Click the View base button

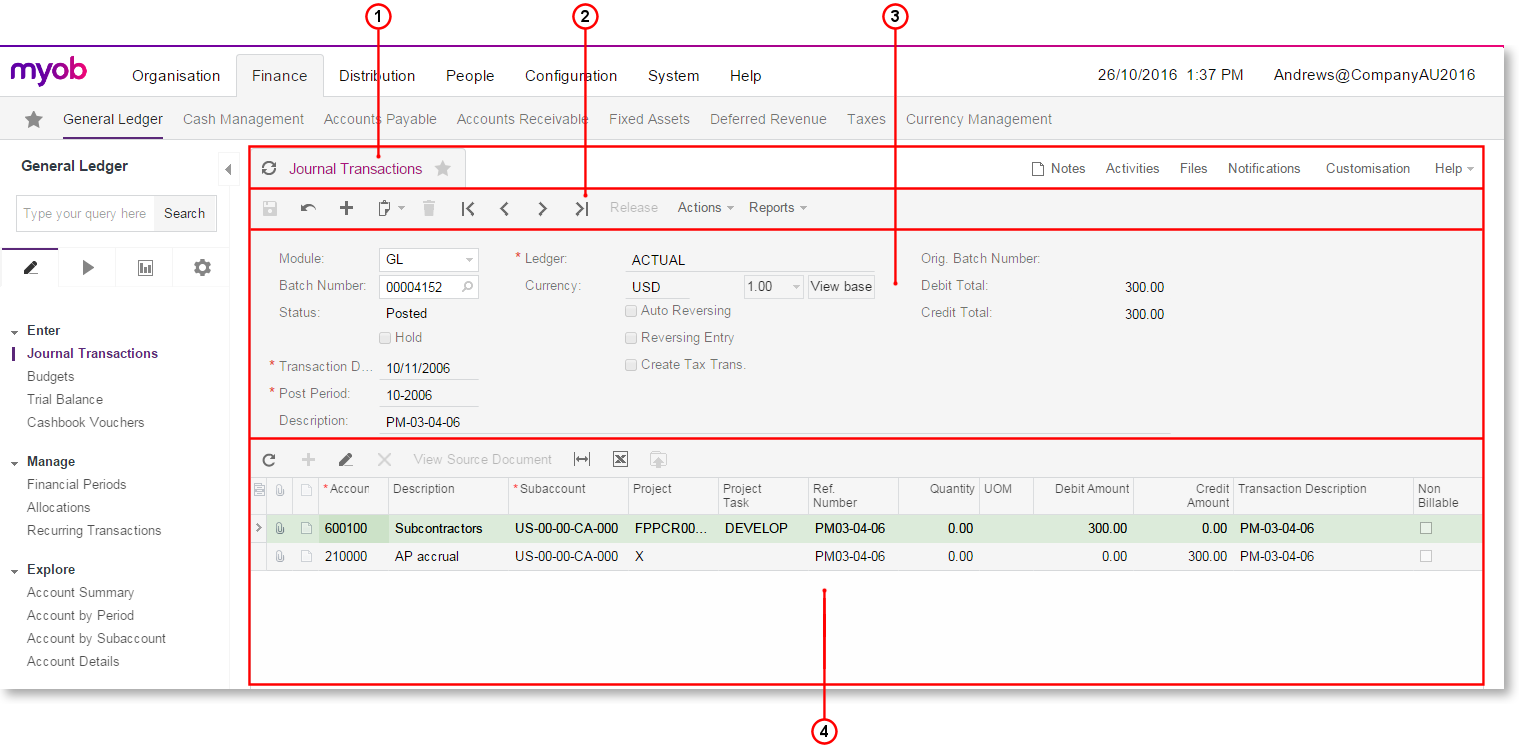click(x=841, y=287)
